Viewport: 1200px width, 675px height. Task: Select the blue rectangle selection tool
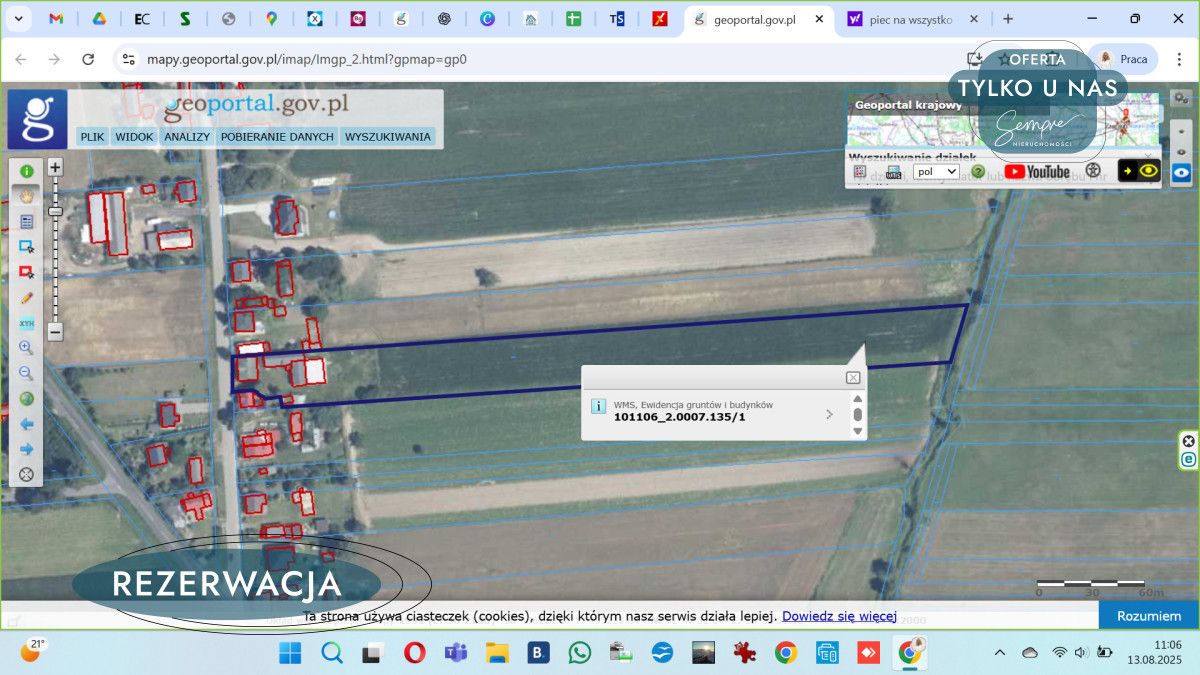coord(26,246)
